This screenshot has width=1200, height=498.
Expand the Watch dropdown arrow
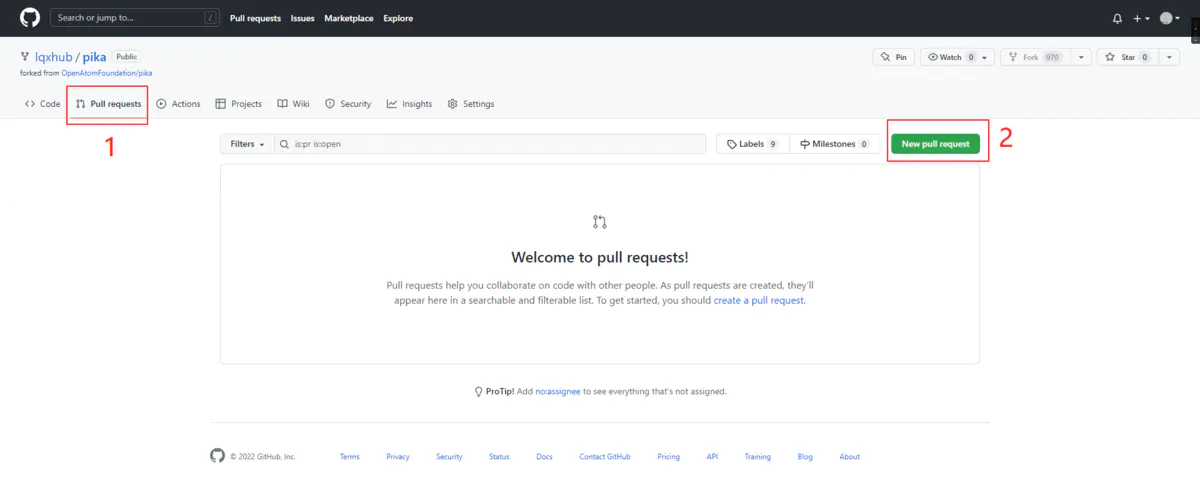point(985,57)
